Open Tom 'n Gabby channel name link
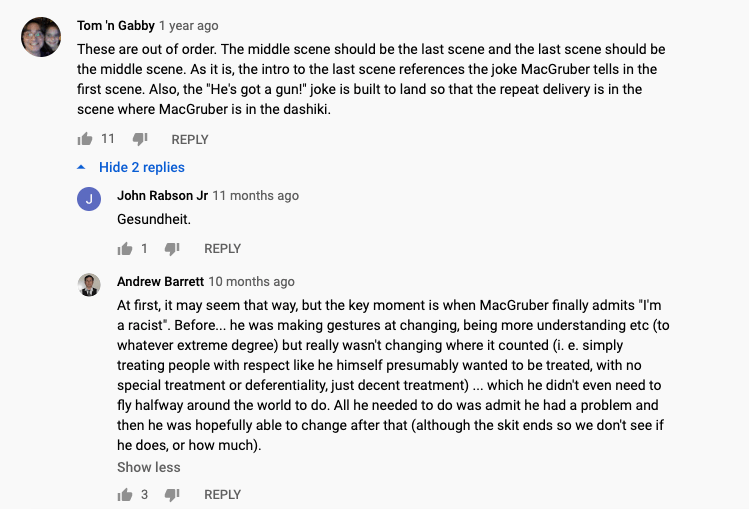 point(113,26)
